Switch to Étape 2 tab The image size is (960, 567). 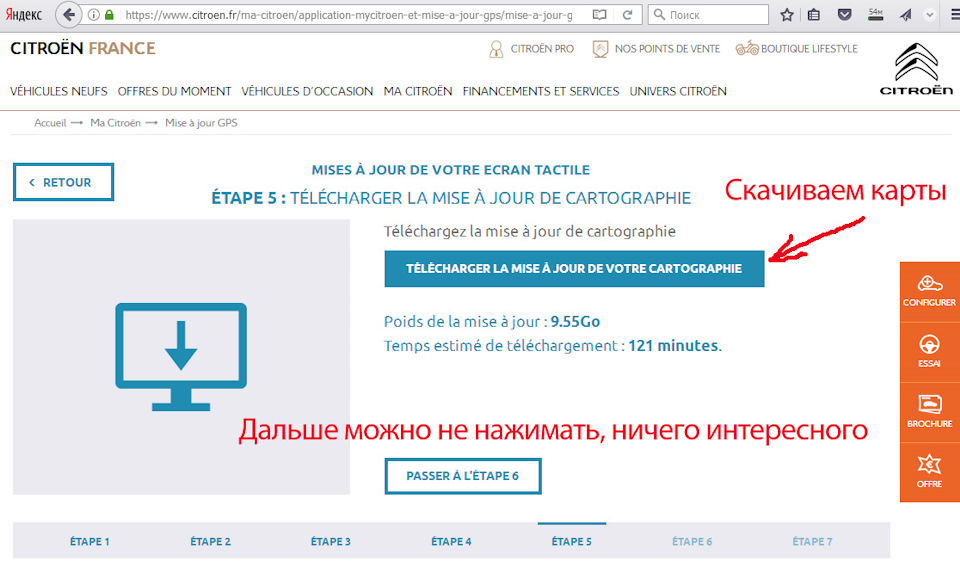pyautogui.click(x=210, y=541)
